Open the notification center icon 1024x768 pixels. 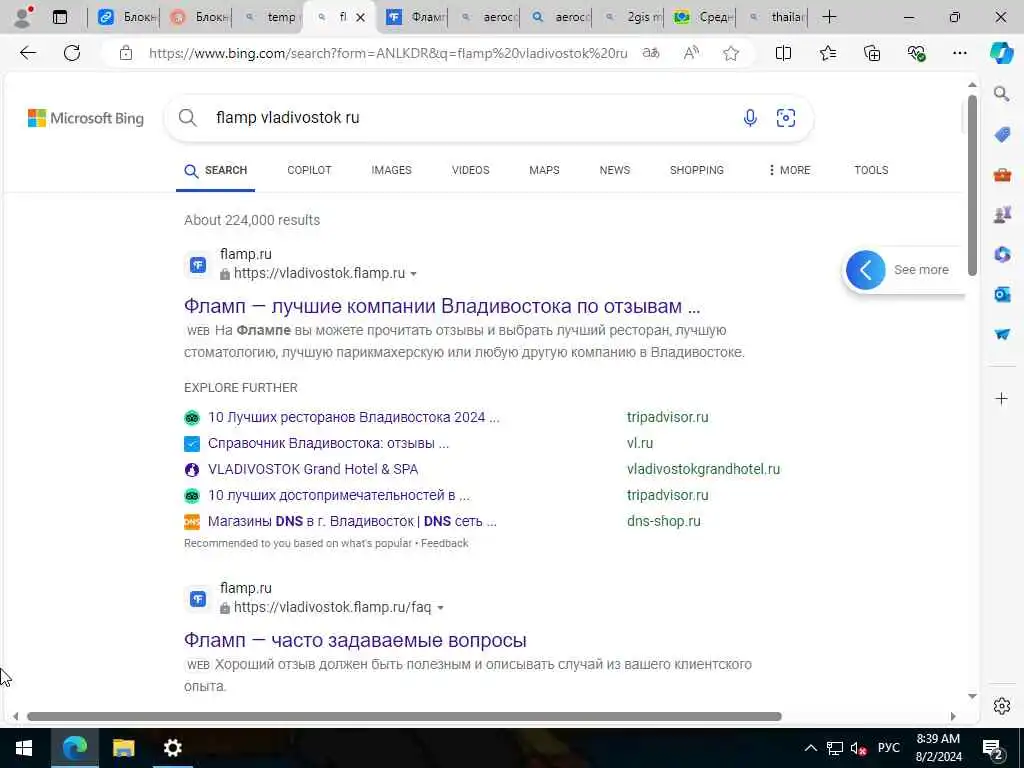pyautogui.click(x=992, y=748)
